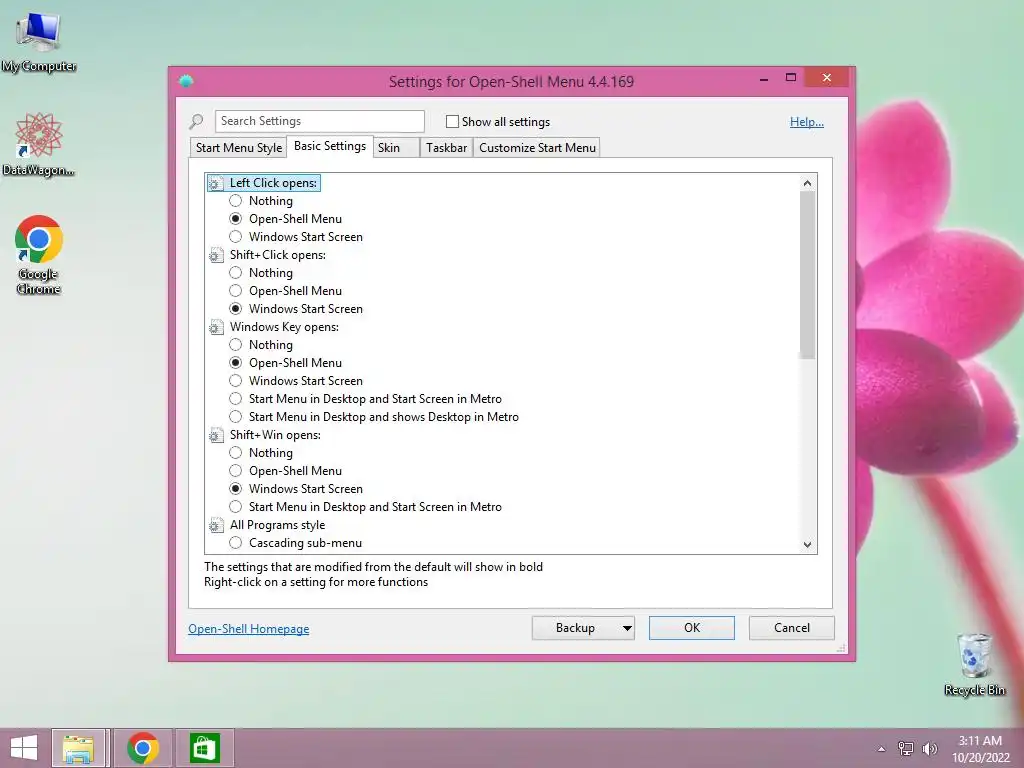Image resolution: width=1024 pixels, height=768 pixels.
Task: Click the Search Settings input field
Action: pyautogui.click(x=319, y=121)
